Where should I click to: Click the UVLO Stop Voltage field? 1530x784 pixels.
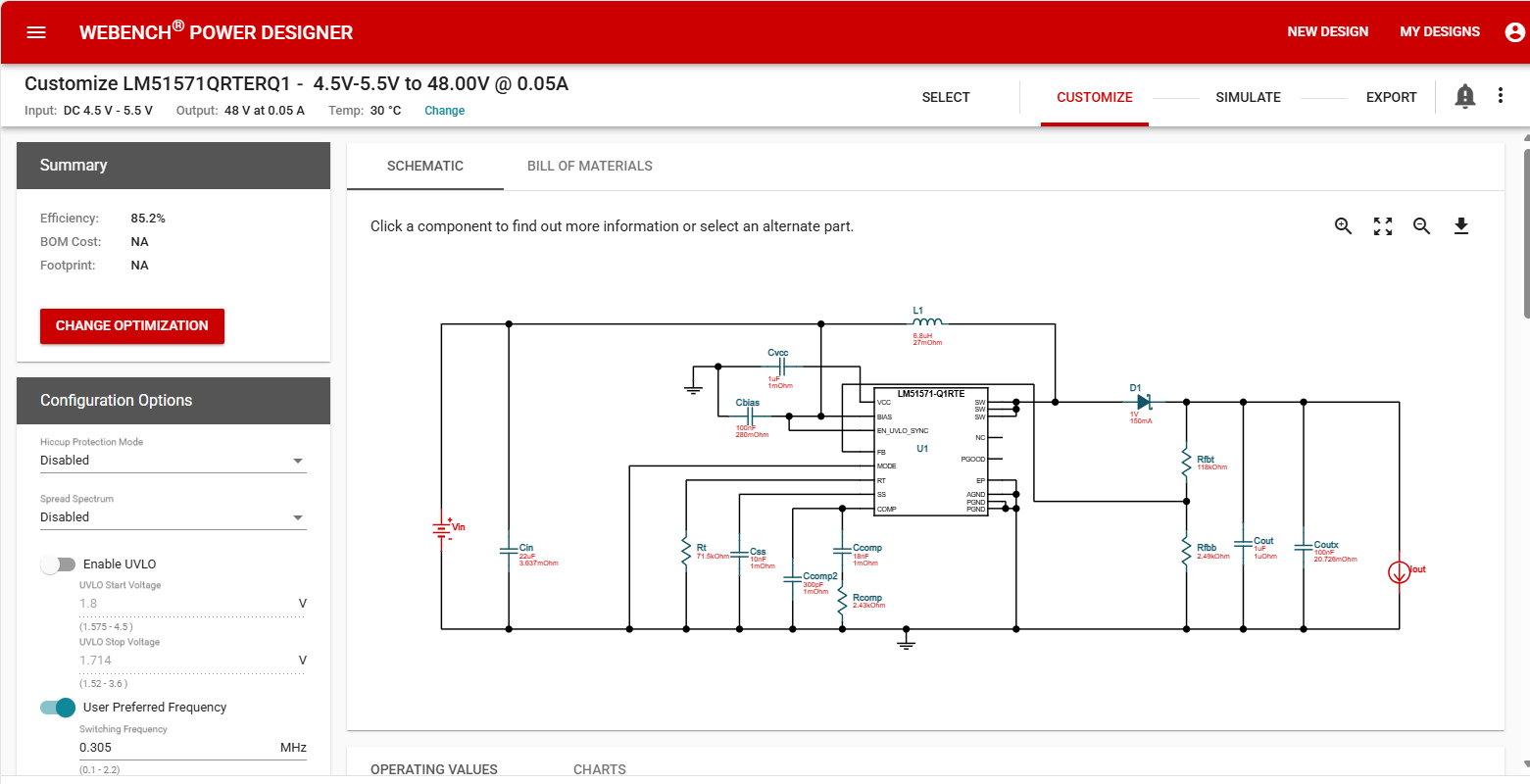(x=193, y=661)
